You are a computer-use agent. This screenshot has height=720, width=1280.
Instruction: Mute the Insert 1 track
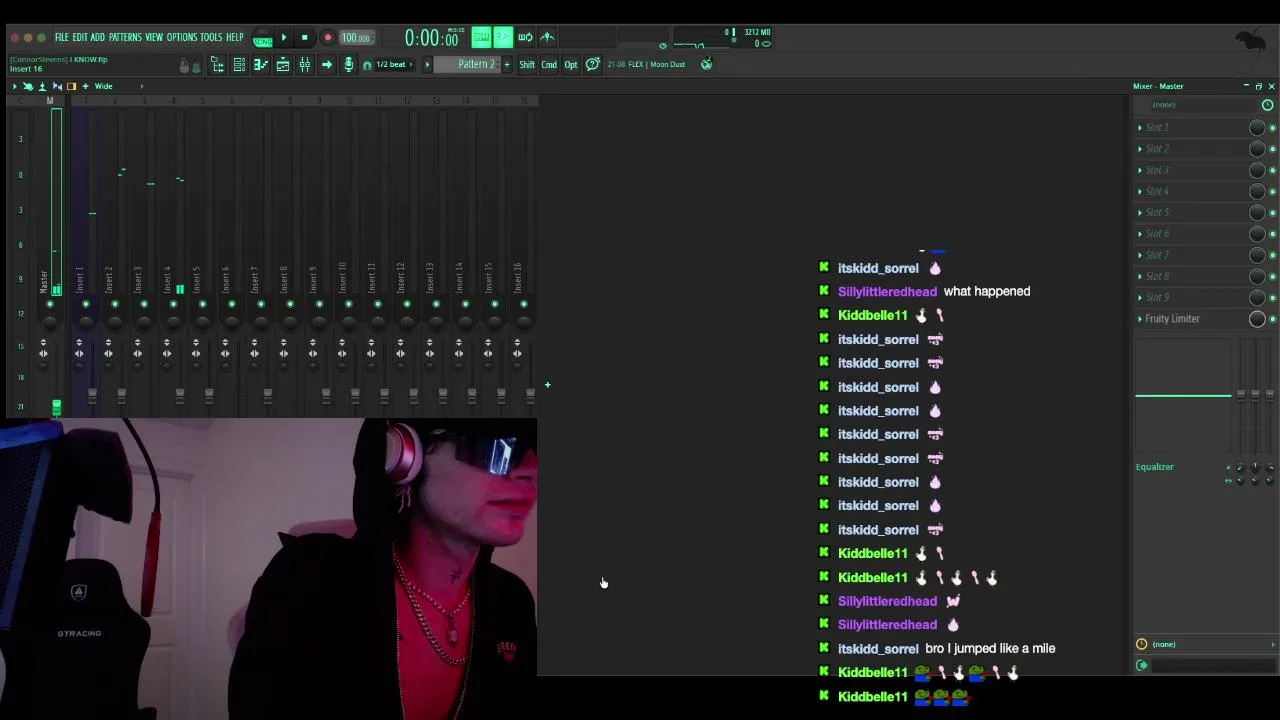[85, 304]
